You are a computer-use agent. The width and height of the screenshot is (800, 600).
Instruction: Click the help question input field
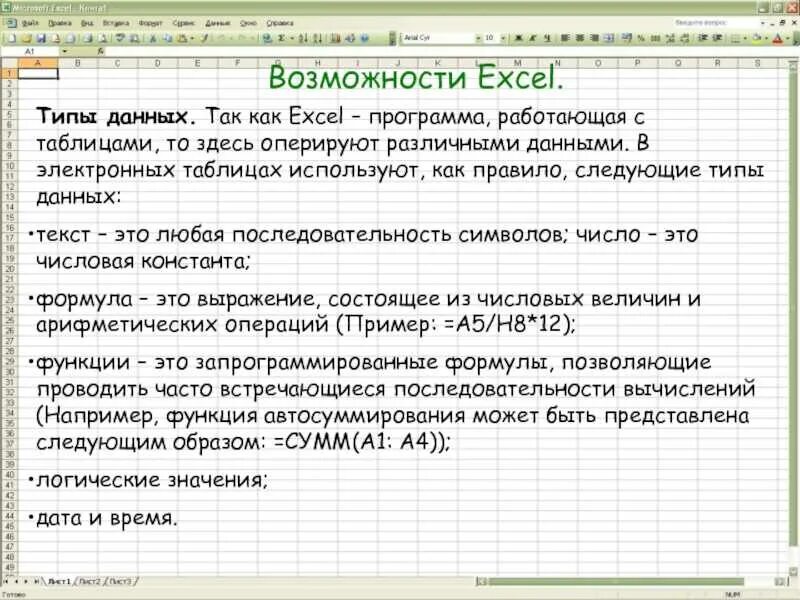(716, 23)
